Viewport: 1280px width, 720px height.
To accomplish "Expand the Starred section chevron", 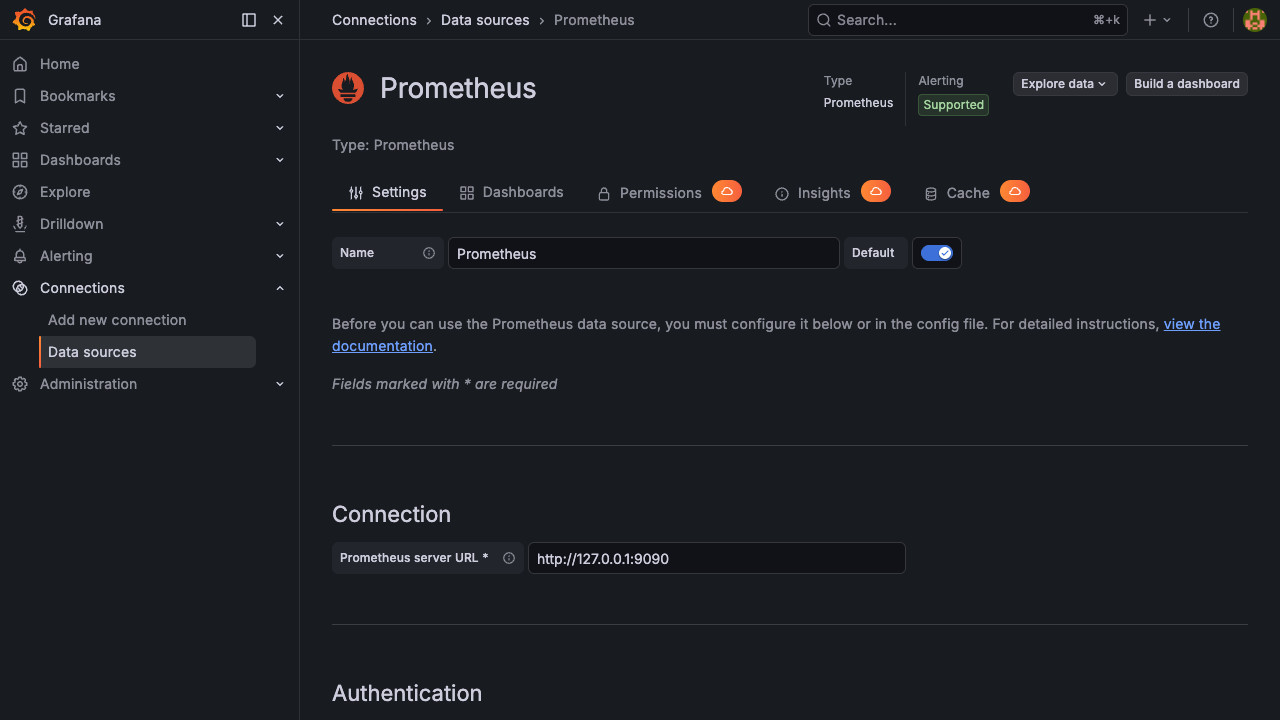I will [x=280, y=128].
